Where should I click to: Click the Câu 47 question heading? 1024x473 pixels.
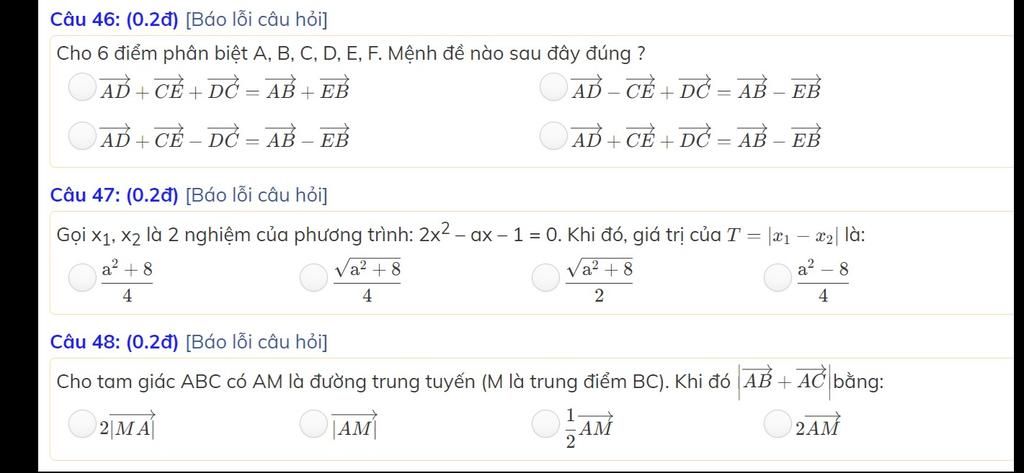(x=114, y=195)
